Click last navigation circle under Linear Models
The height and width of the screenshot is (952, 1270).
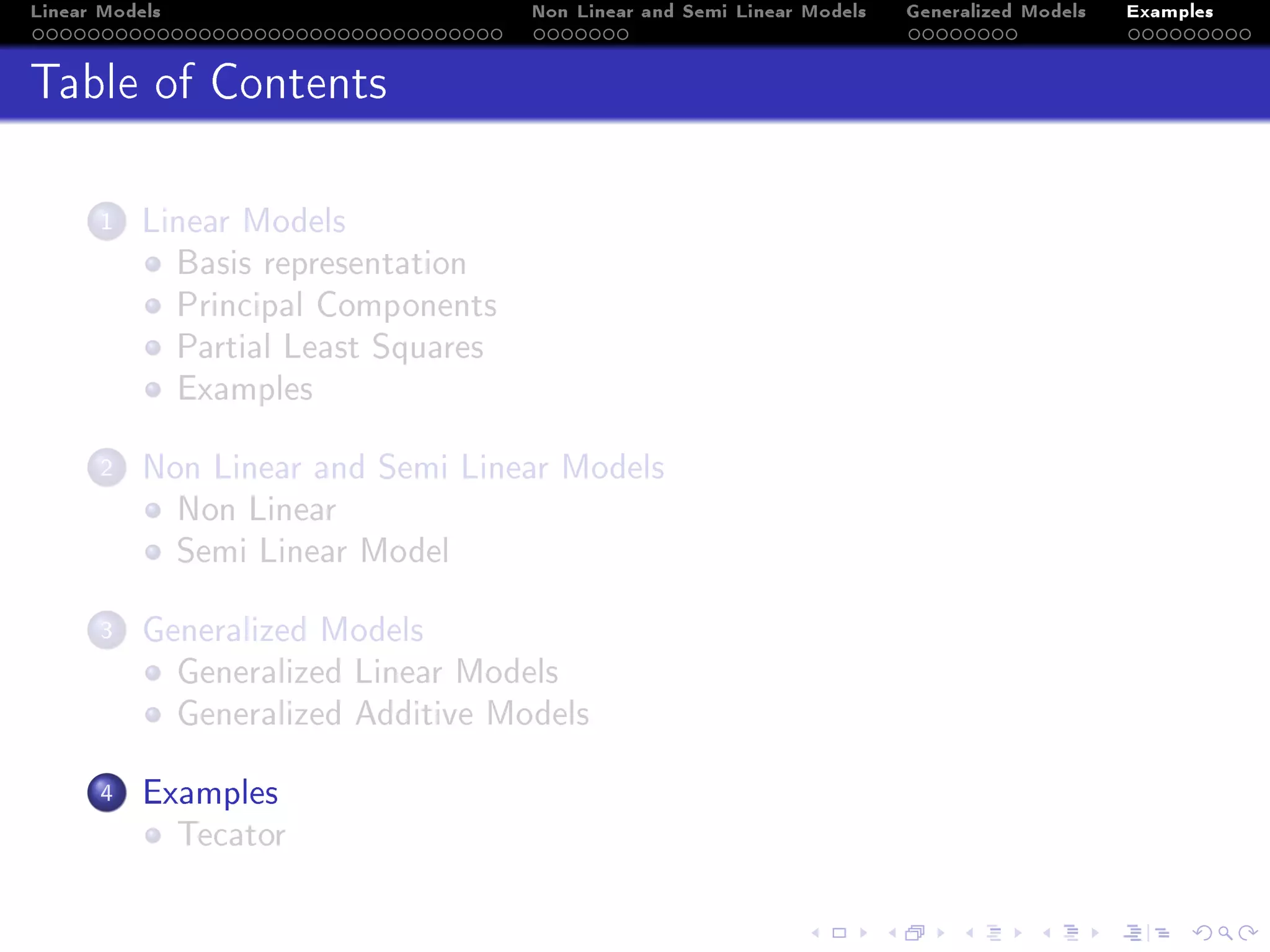pos(496,35)
